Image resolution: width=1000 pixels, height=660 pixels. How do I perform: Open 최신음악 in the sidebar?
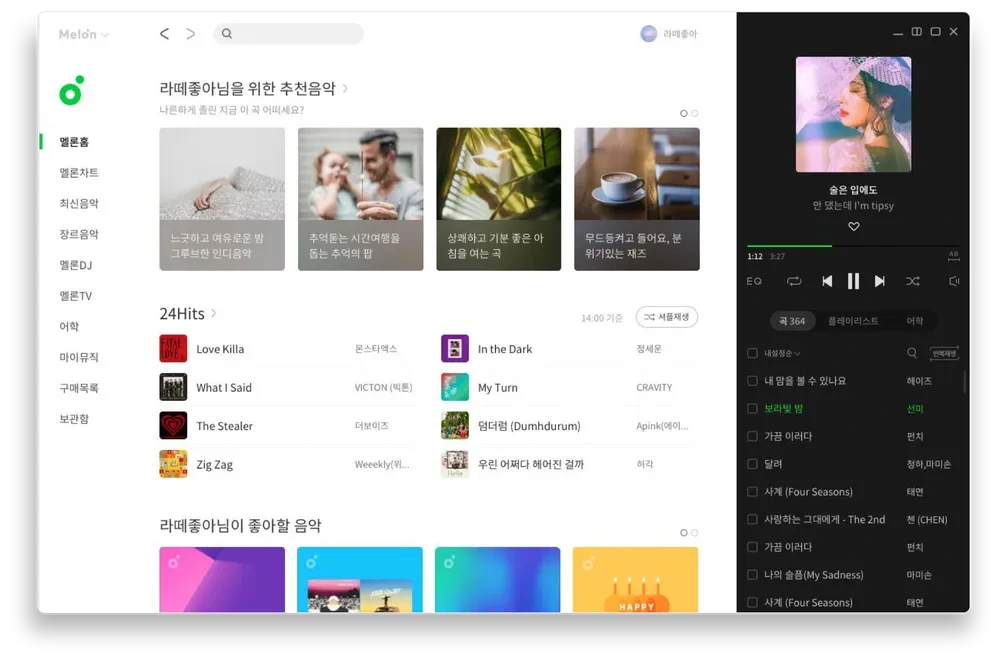(x=79, y=203)
